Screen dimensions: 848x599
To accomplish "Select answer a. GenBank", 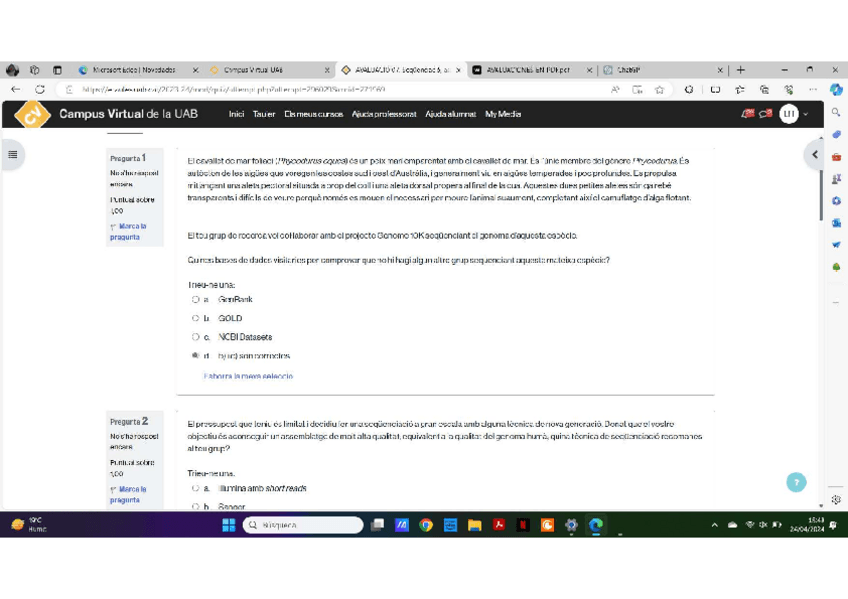I will (195, 300).
